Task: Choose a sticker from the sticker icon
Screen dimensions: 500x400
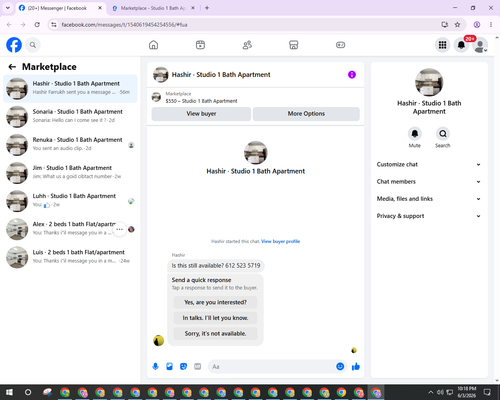Action: click(x=183, y=367)
